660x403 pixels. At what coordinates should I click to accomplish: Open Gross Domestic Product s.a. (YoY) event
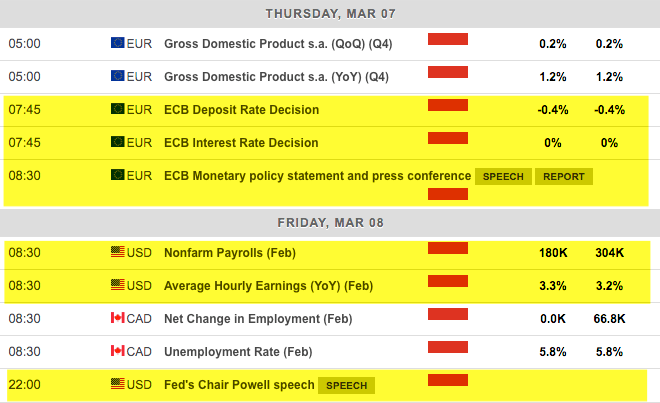(276, 77)
